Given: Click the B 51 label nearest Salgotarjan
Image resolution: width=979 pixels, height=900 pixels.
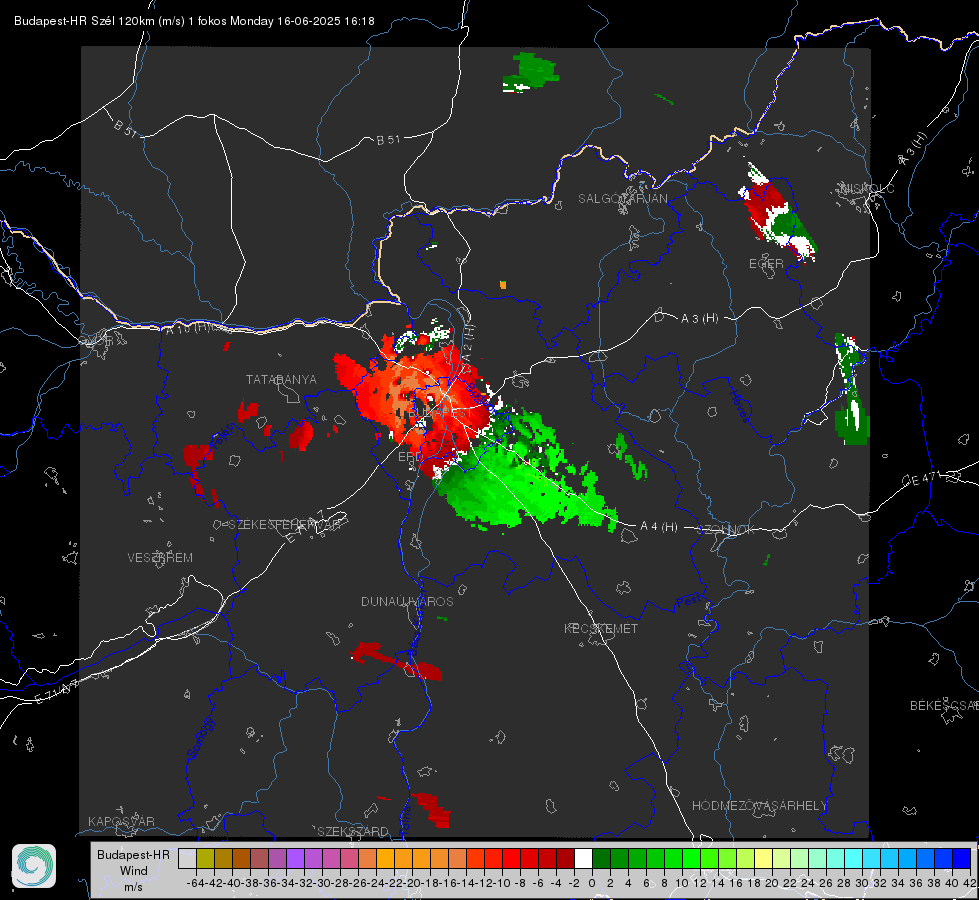Looking at the screenshot, I should tap(388, 140).
